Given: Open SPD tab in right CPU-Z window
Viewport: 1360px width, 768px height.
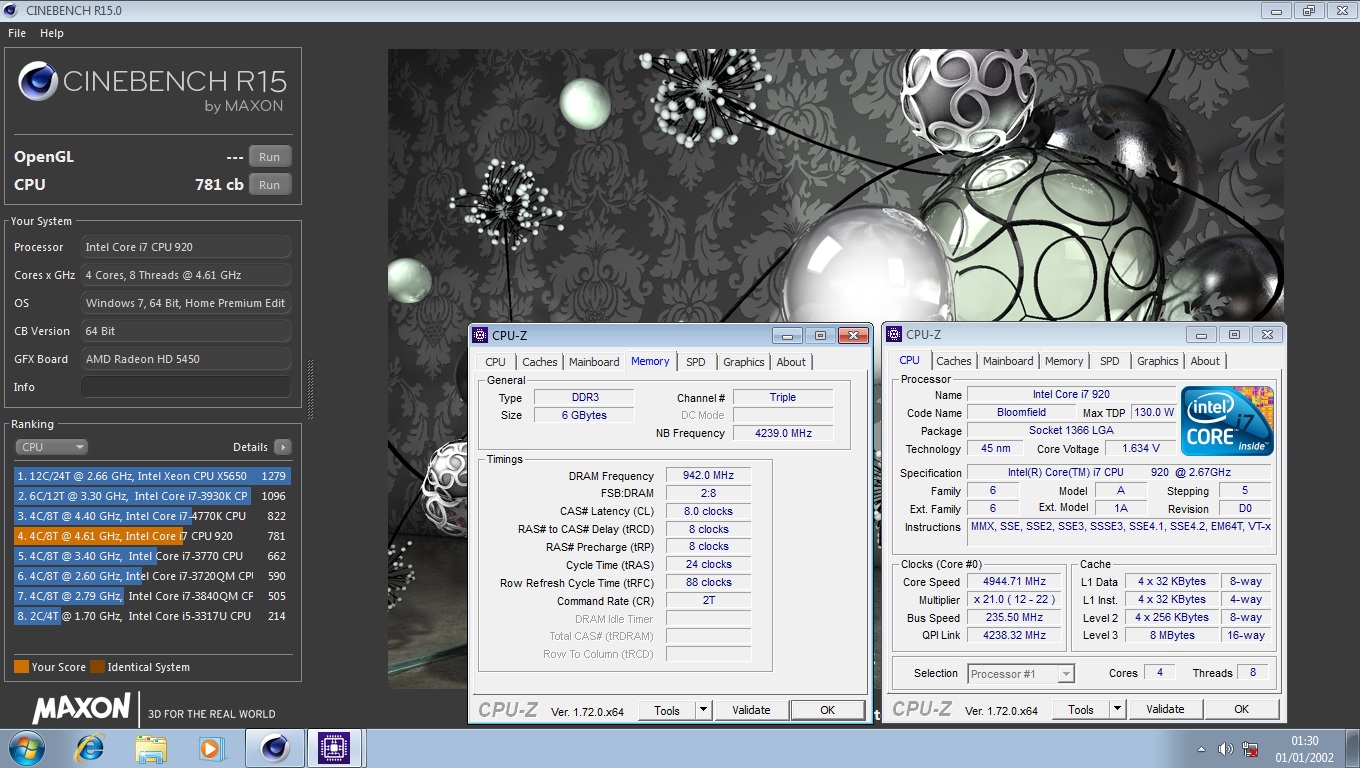Looking at the screenshot, I should pyautogui.click(x=1110, y=361).
